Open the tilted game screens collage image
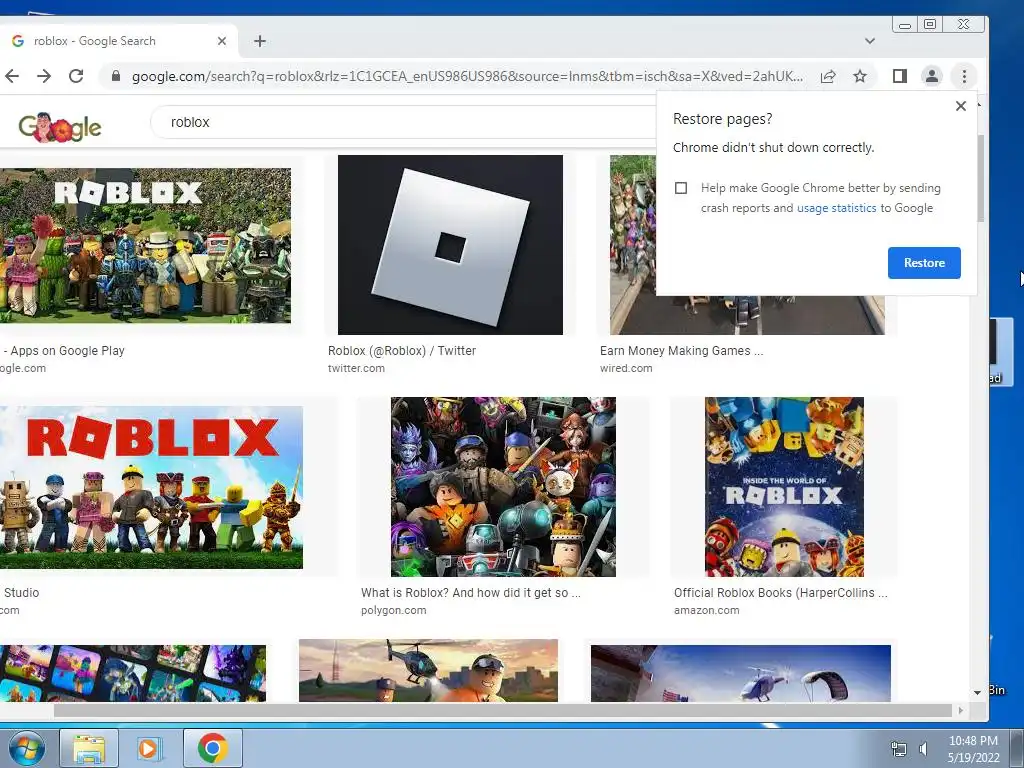This screenshot has height=768, width=1024. point(133,673)
